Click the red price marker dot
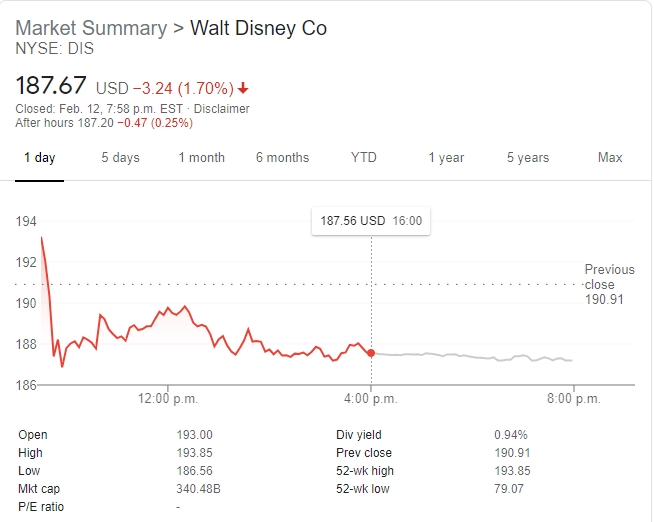The image size is (654, 522). [372, 353]
